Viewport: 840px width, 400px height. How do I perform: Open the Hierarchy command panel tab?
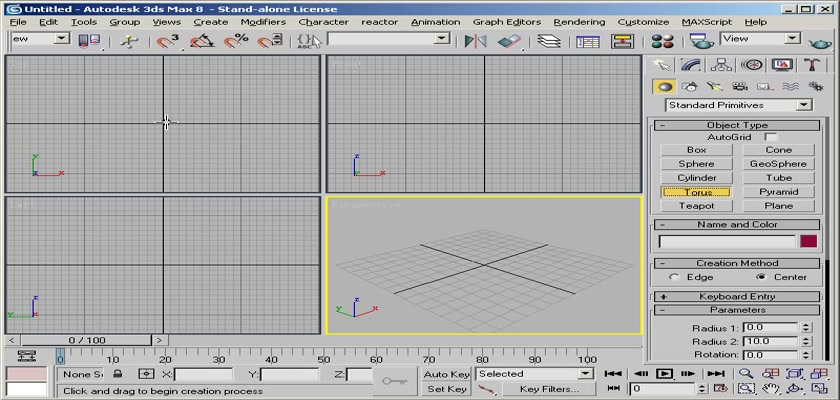[719, 65]
